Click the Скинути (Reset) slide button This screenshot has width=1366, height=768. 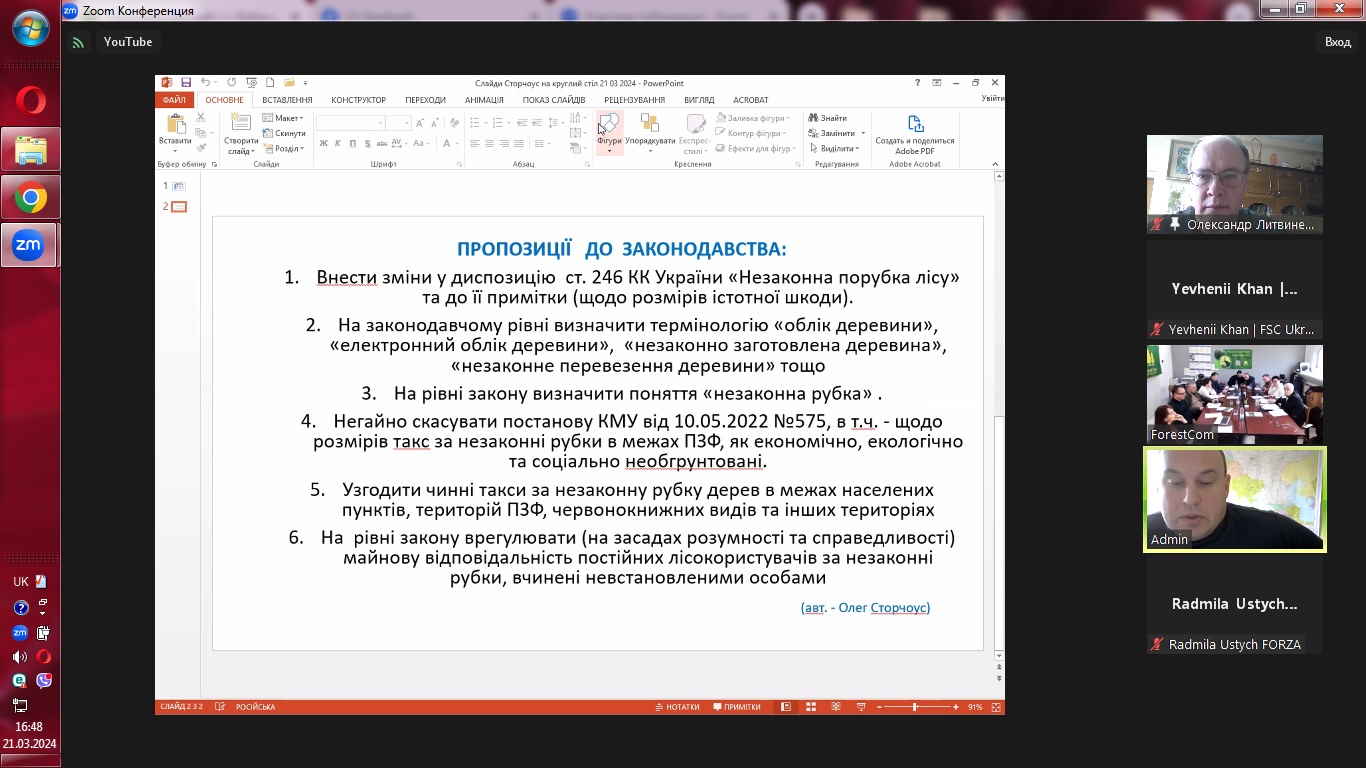[x=284, y=133]
